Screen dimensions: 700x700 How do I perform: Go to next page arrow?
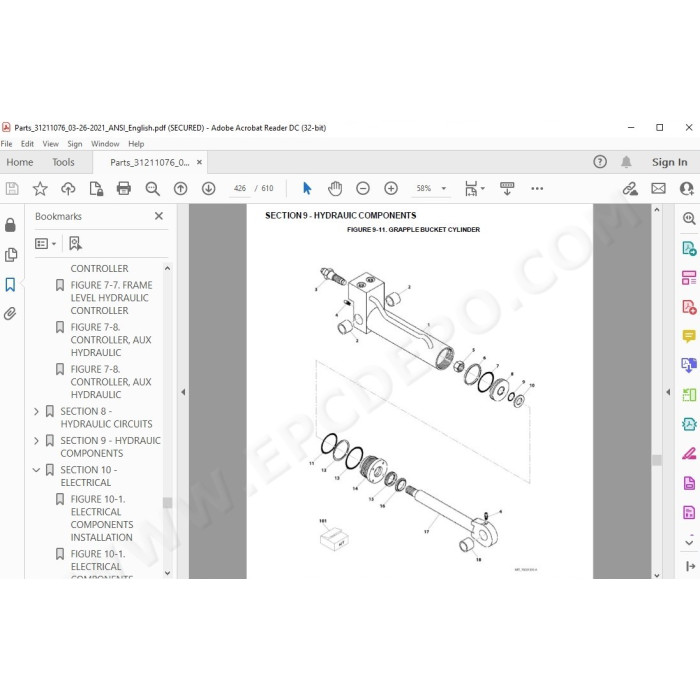click(x=208, y=188)
